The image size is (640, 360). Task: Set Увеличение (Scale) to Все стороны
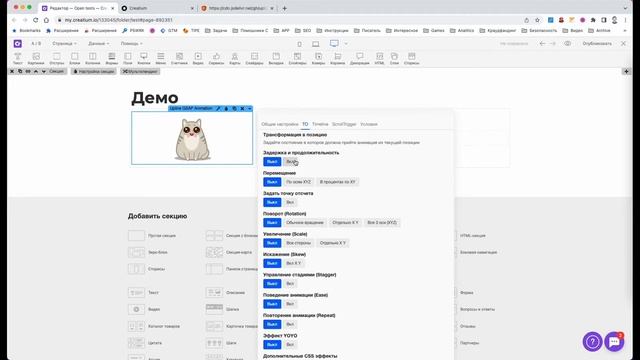pyautogui.click(x=298, y=243)
